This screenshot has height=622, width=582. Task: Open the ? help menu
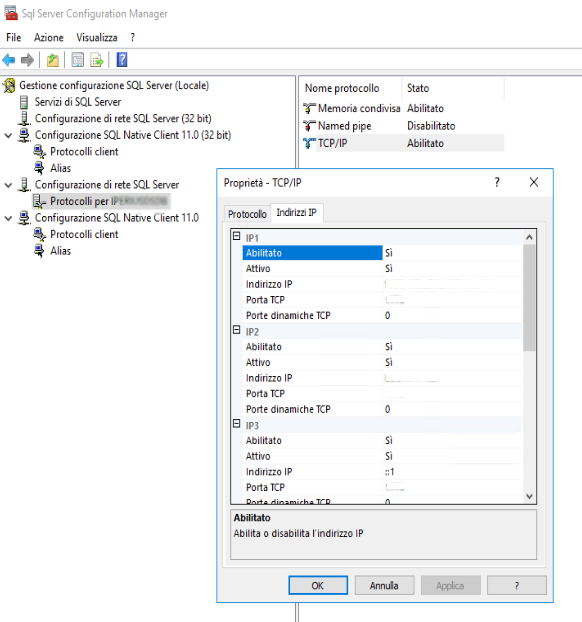tap(133, 38)
